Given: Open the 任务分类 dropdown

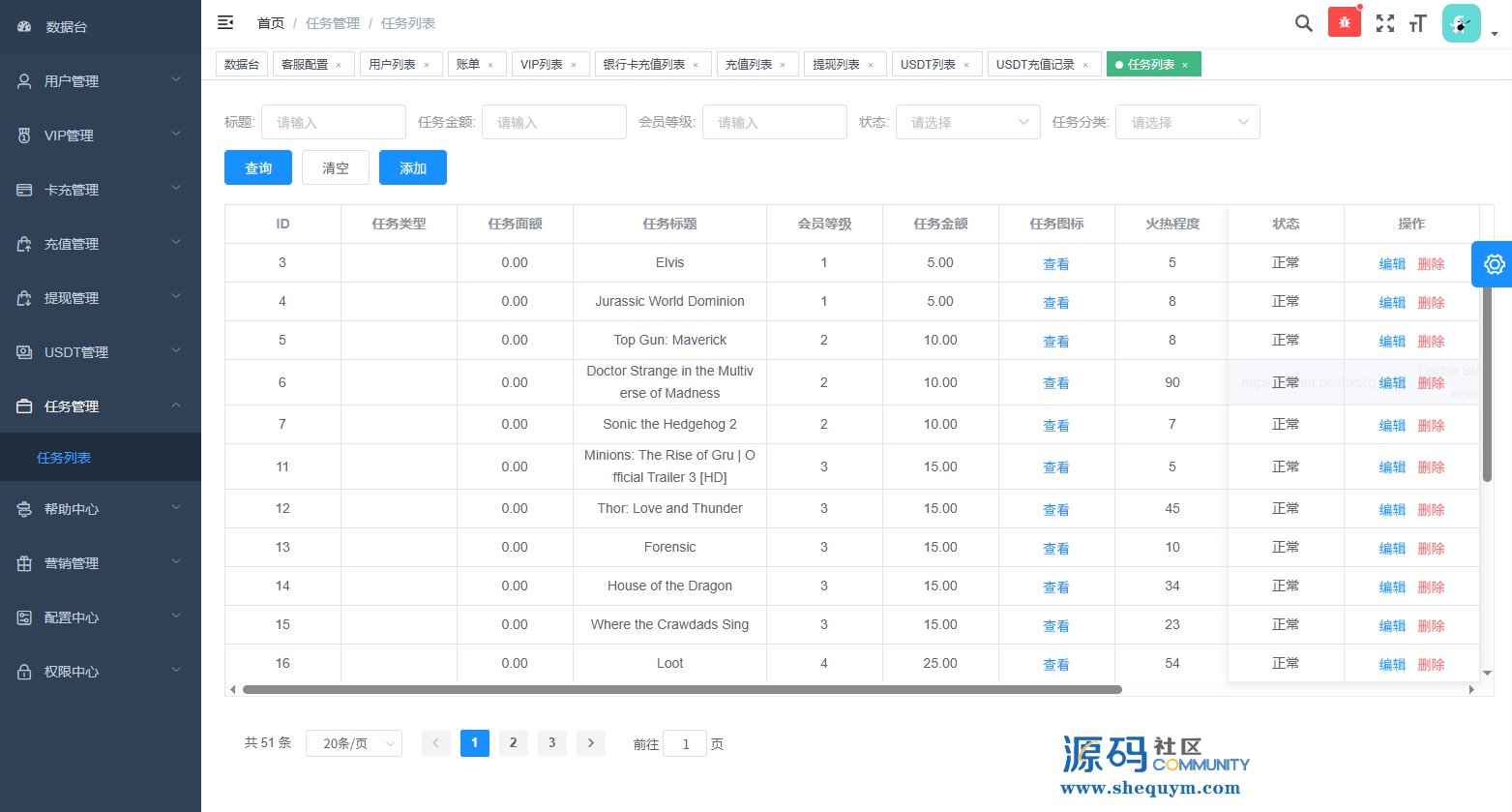Looking at the screenshot, I should tap(1187, 122).
